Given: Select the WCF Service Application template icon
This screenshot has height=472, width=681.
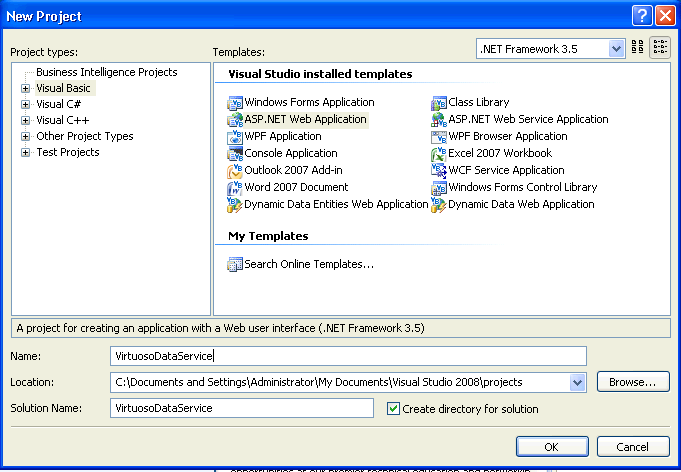Looking at the screenshot, I should point(439,170).
